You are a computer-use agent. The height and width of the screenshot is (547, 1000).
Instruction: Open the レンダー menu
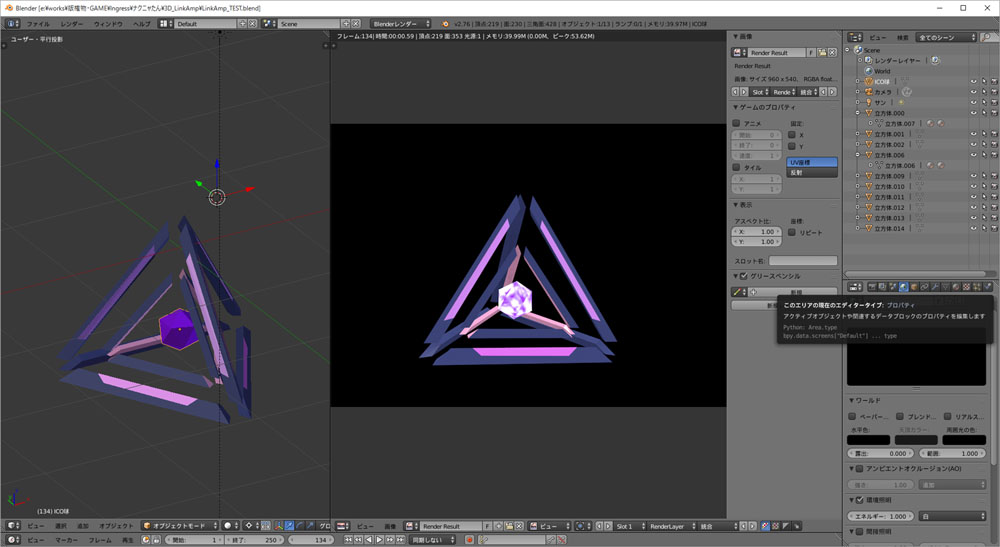[71, 24]
